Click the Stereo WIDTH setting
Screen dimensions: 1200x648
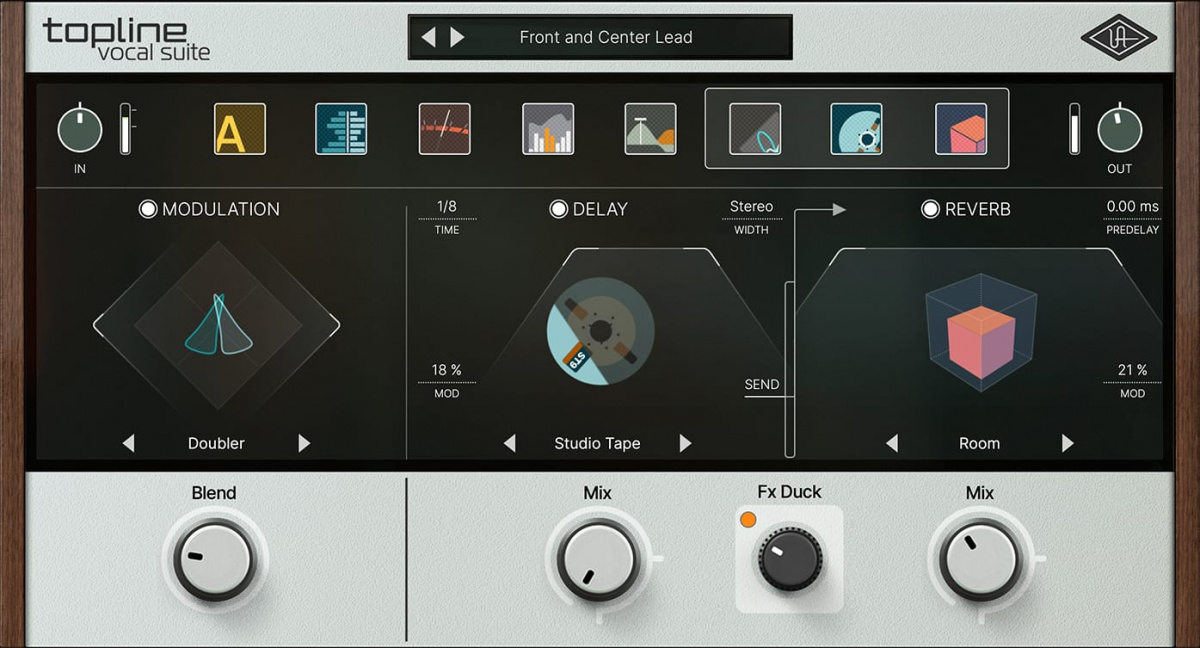[x=751, y=206]
